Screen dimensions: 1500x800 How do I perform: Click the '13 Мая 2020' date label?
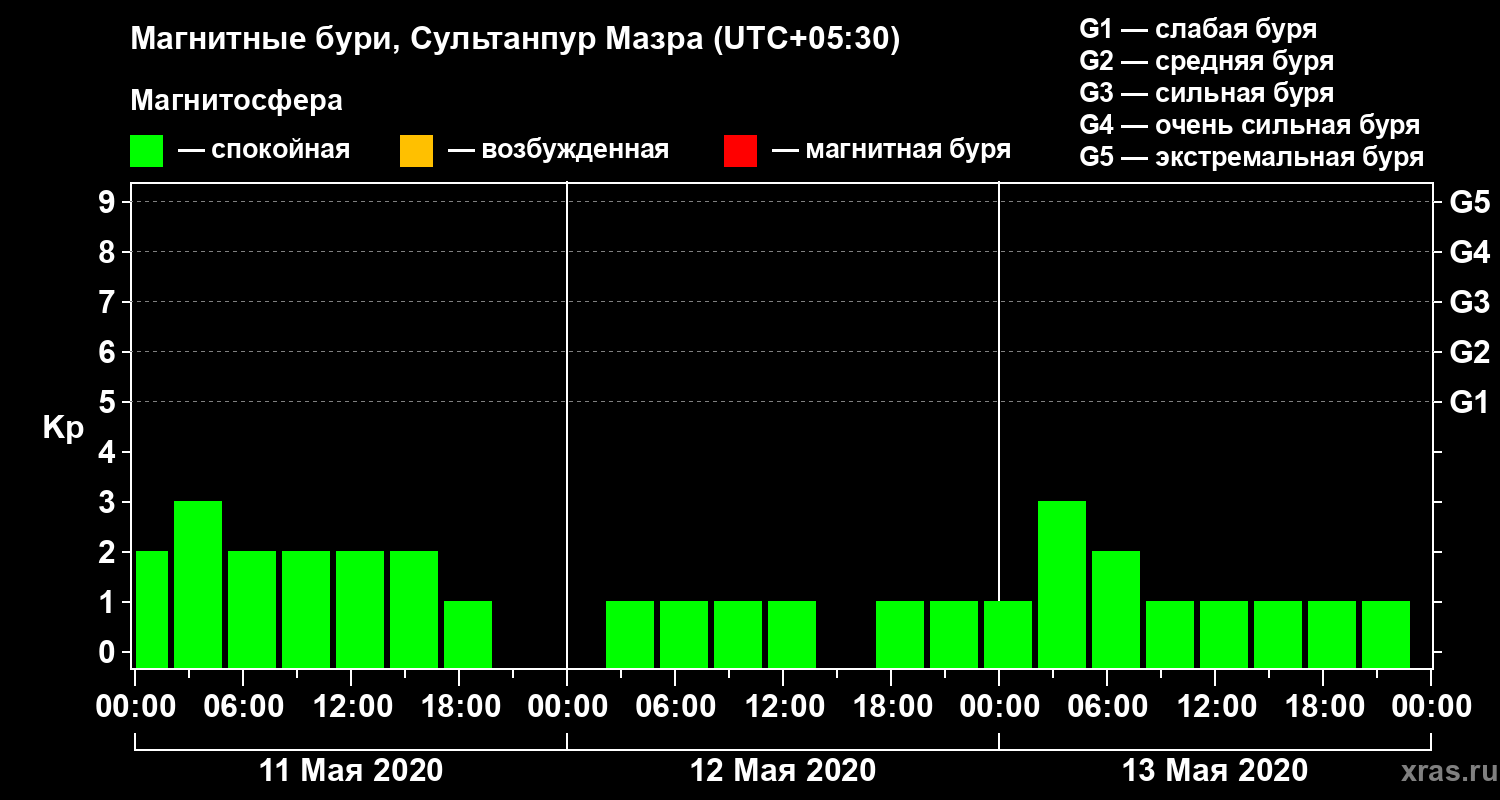coord(1215,771)
